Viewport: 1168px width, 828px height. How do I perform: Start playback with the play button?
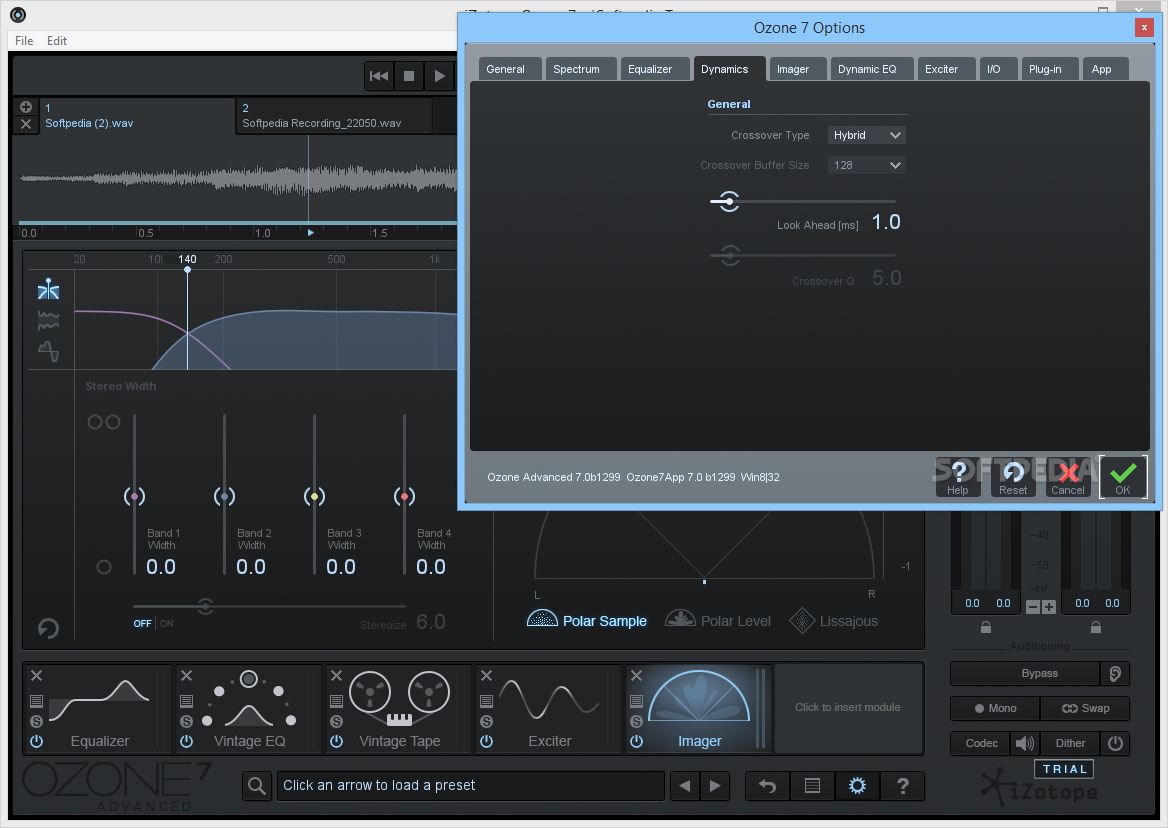(x=439, y=76)
